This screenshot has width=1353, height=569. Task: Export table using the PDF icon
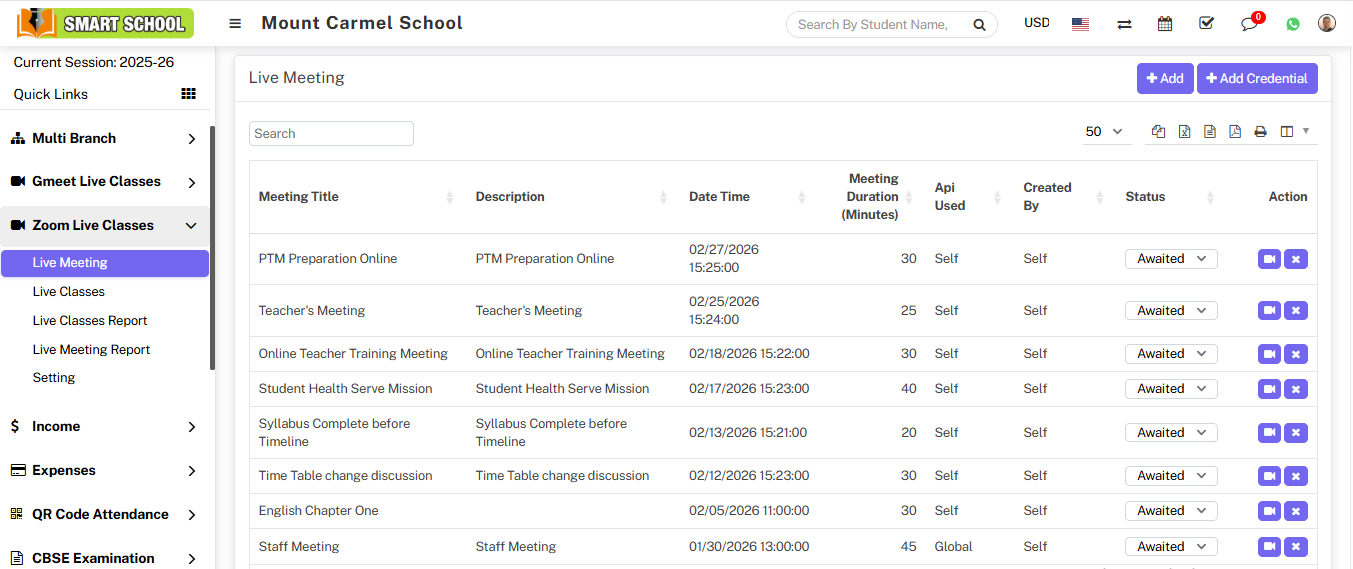[1235, 132]
